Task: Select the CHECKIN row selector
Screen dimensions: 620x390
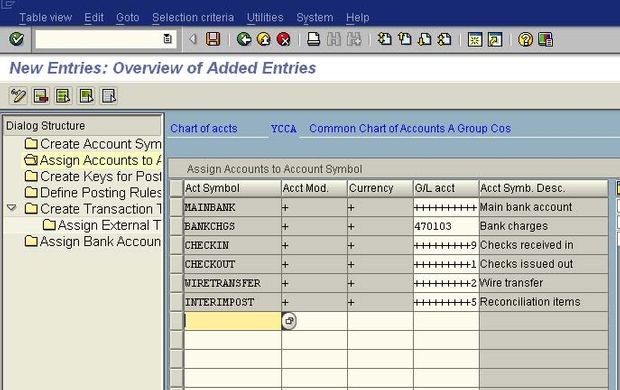Action: pyautogui.click(x=176, y=245)
